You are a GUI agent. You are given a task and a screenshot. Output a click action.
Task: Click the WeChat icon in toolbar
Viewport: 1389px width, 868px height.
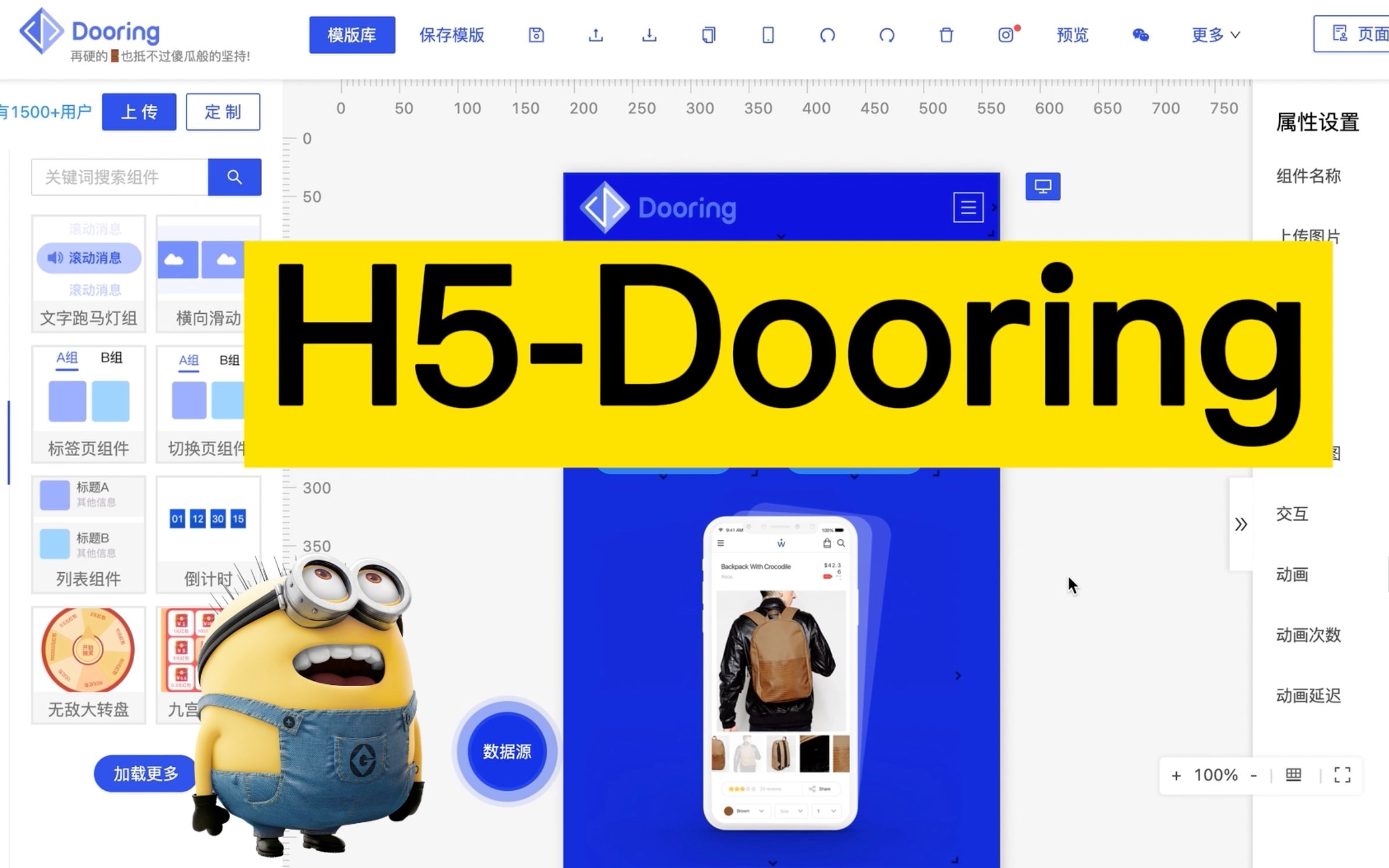click(x=1140, y=35)
